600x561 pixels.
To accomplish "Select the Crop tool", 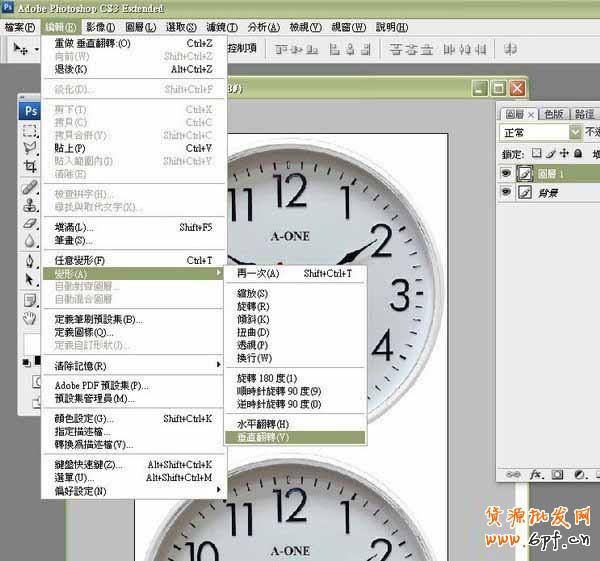I will point(30,165).
